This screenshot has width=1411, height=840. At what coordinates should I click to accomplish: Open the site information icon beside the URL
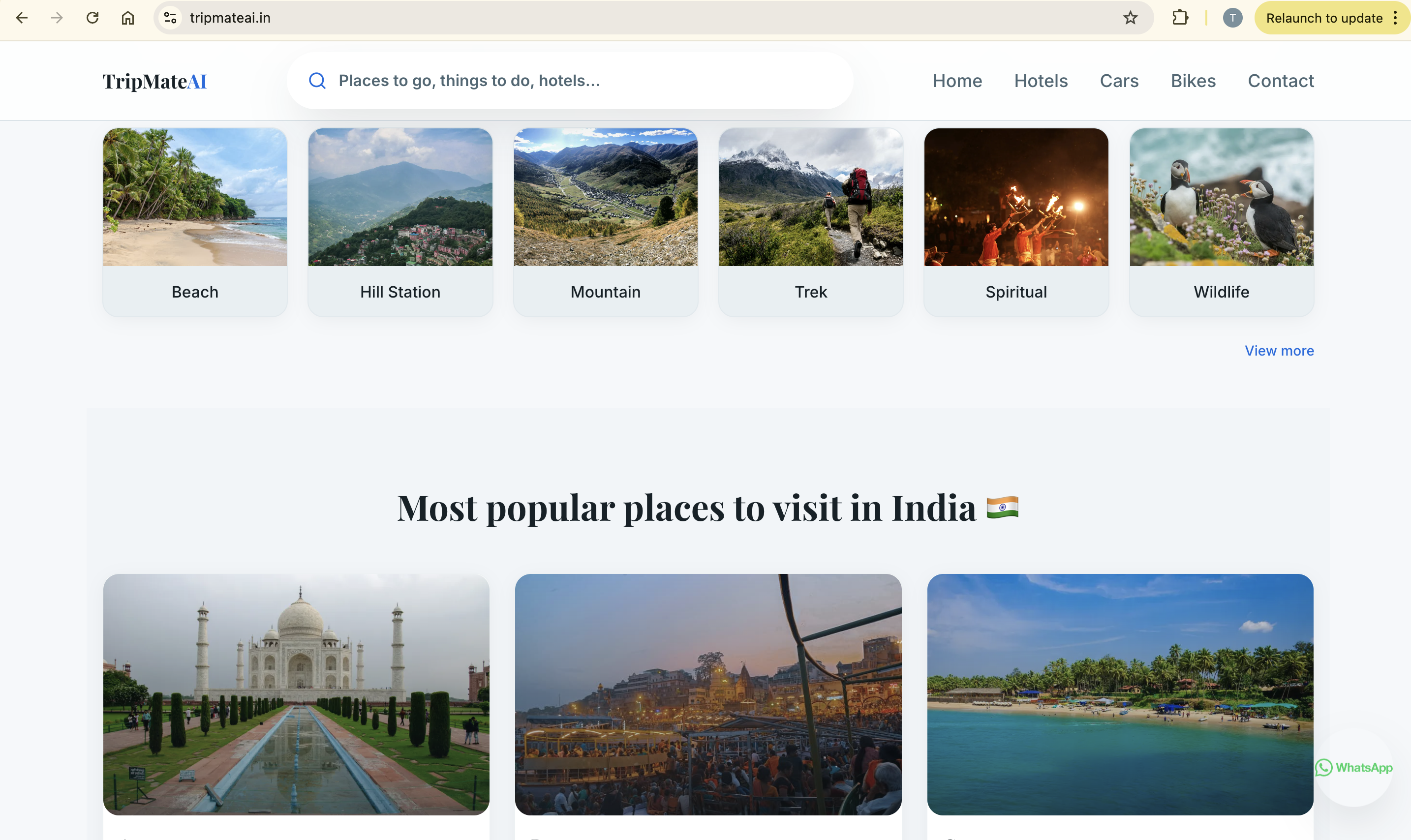(169, 18)
